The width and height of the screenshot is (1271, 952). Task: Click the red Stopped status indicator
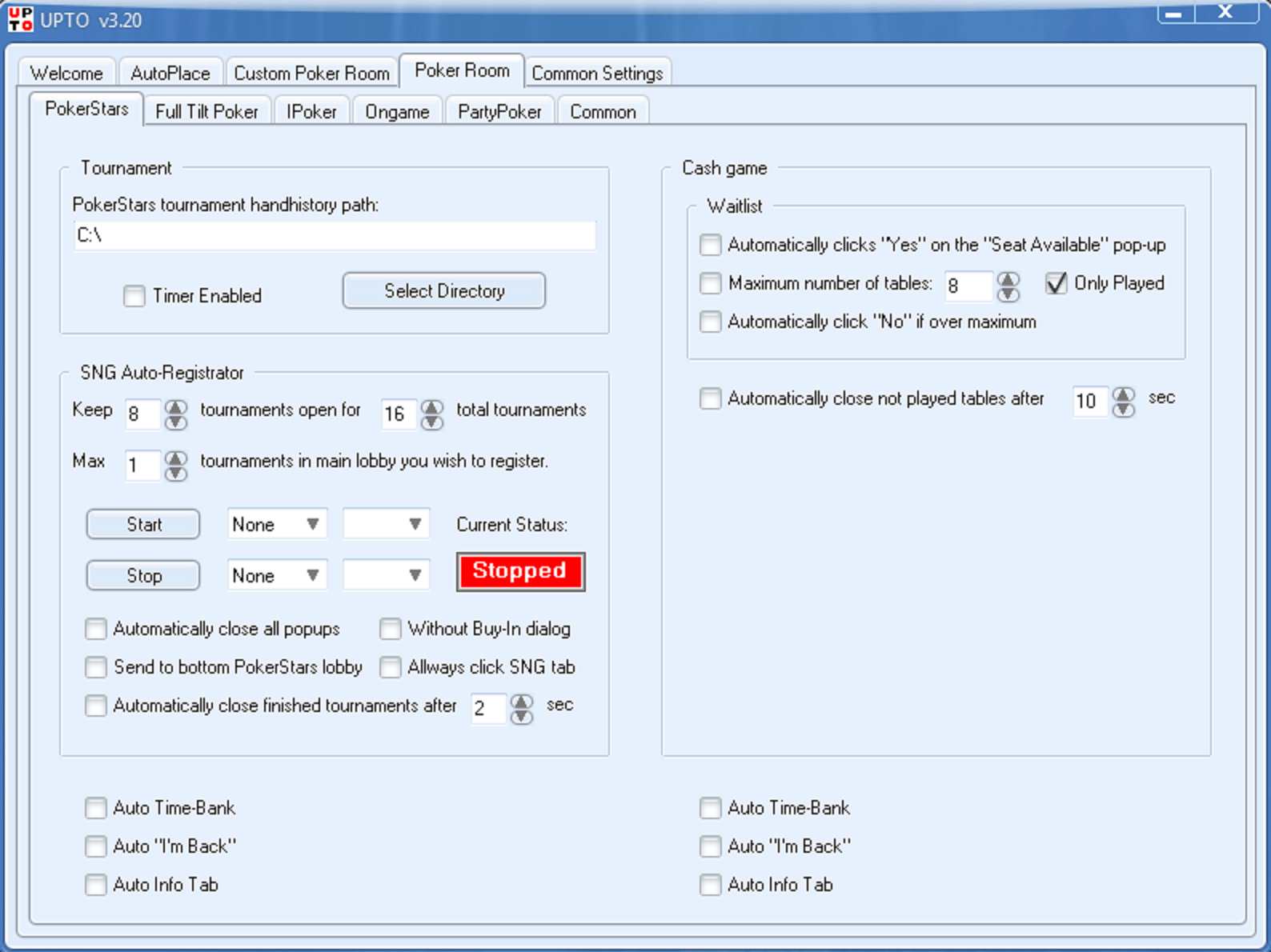tap(520, 571)
